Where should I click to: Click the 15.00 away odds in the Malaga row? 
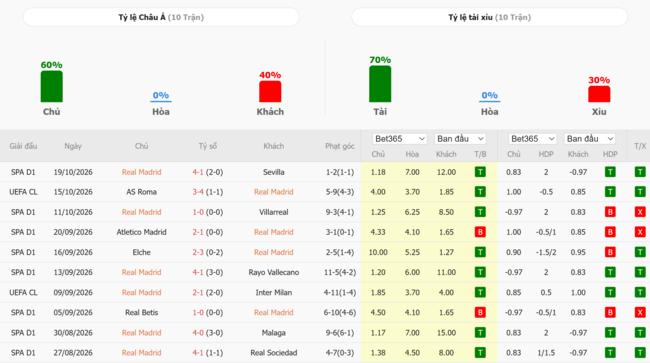[446, 333]
